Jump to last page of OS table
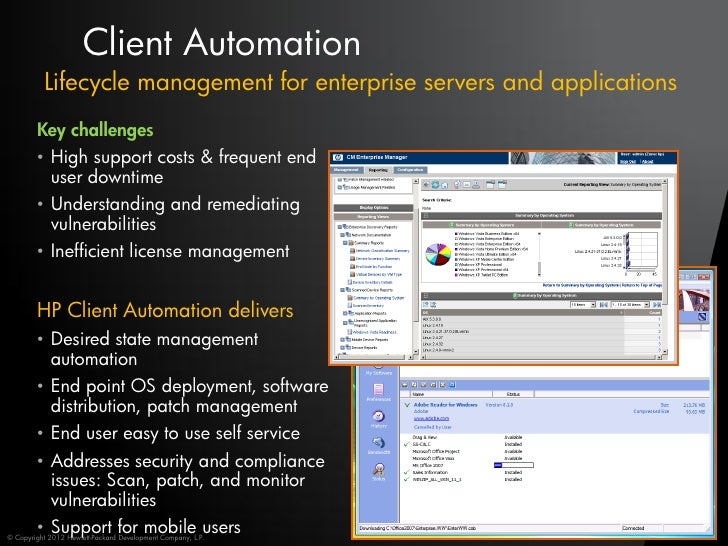Viewport: 728px width, 546px height. [x=657, y=305]
